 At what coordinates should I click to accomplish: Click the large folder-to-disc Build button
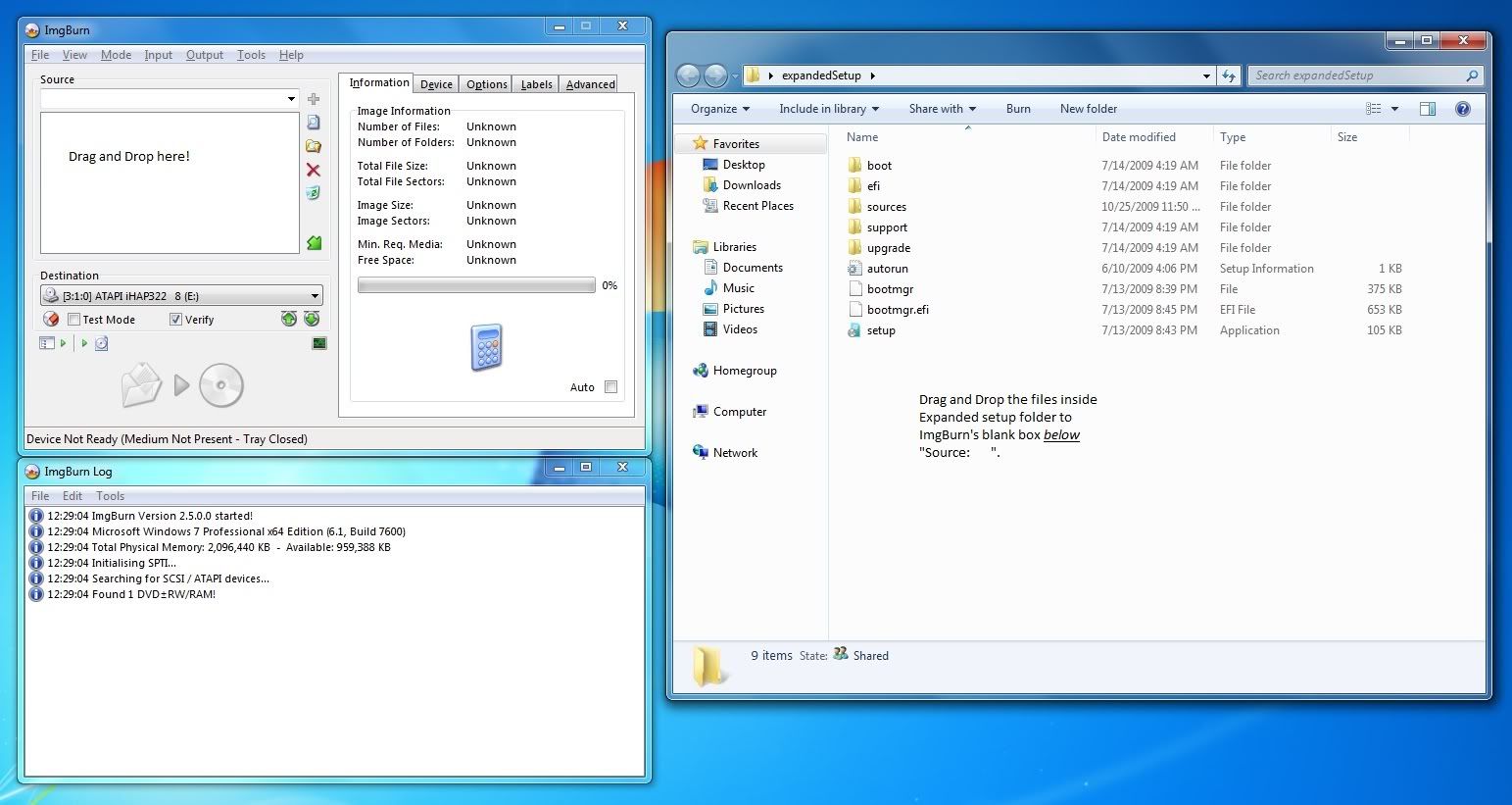coord(182,384)
